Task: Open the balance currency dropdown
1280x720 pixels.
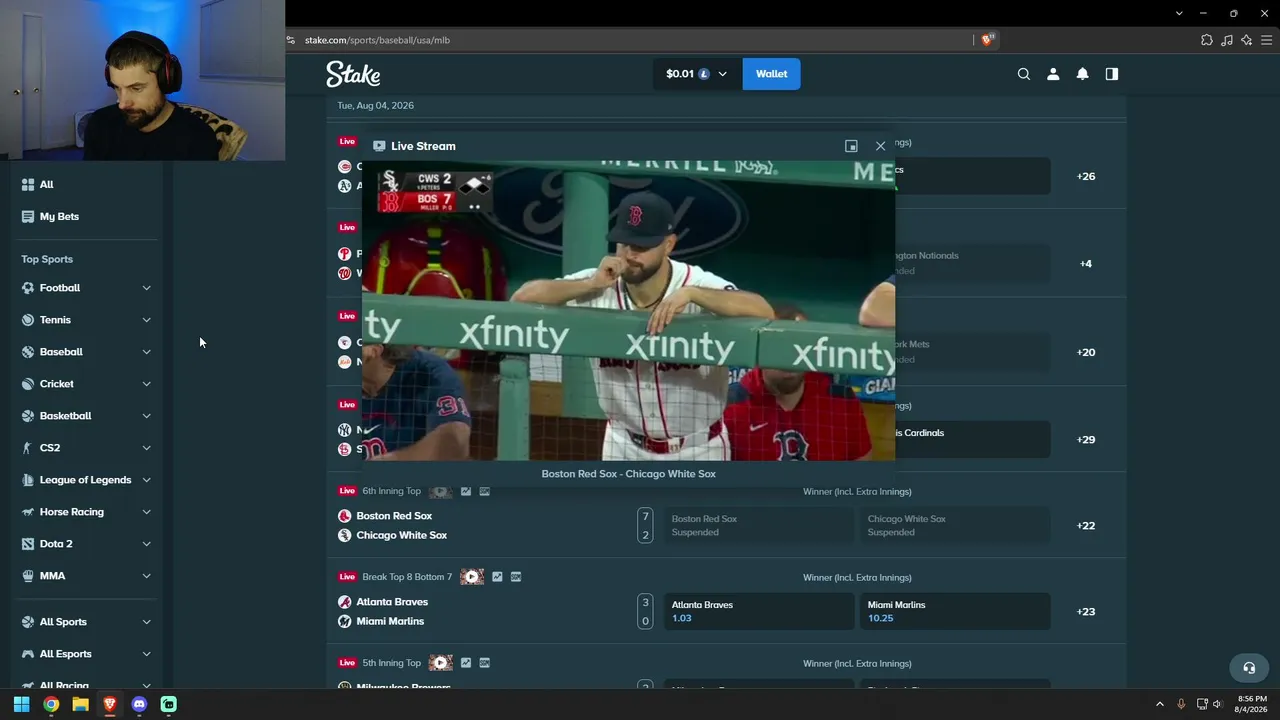Action: click(x=697, y=74)
